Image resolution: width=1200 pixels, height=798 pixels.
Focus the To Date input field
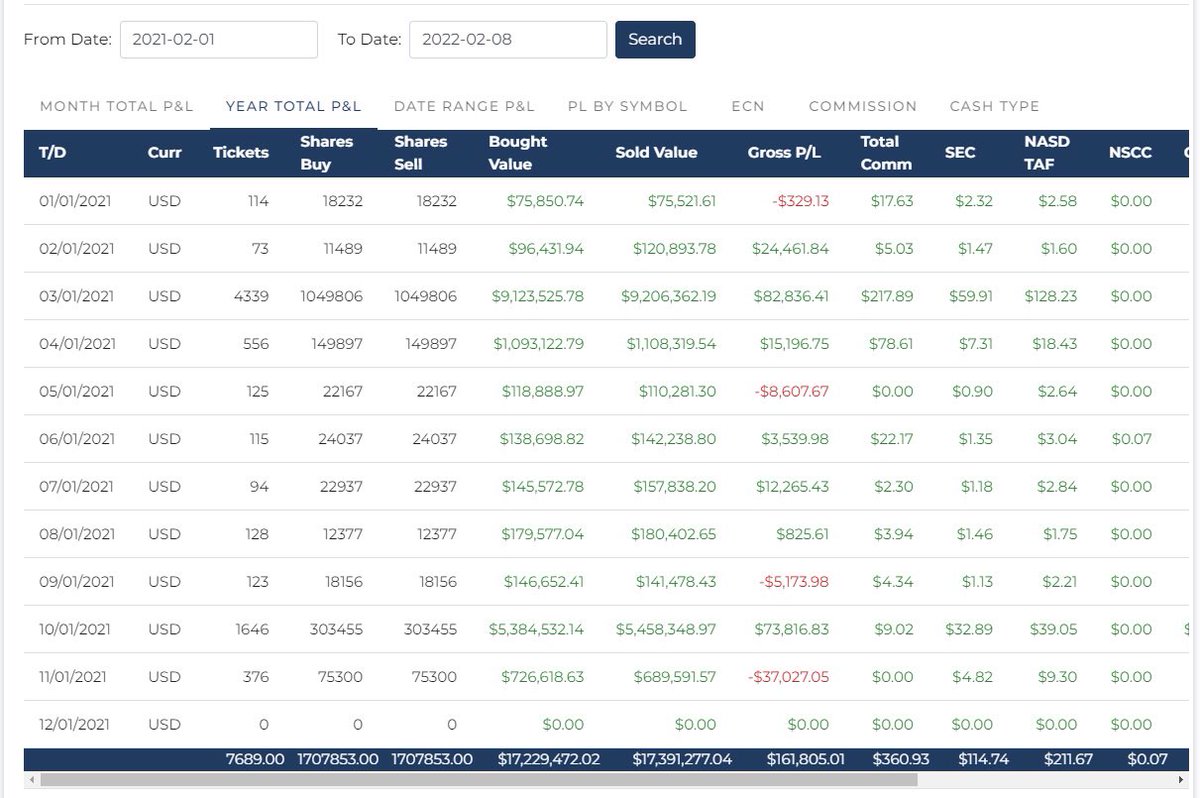[508, 40]
